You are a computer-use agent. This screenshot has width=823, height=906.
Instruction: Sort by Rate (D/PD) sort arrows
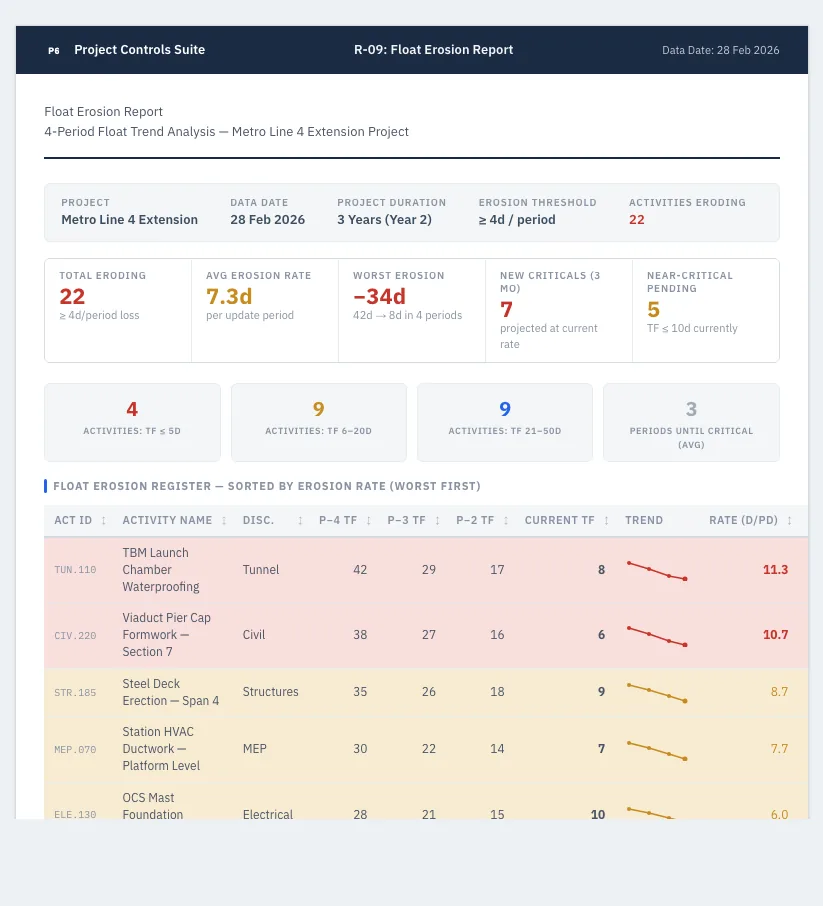point(789,521)
